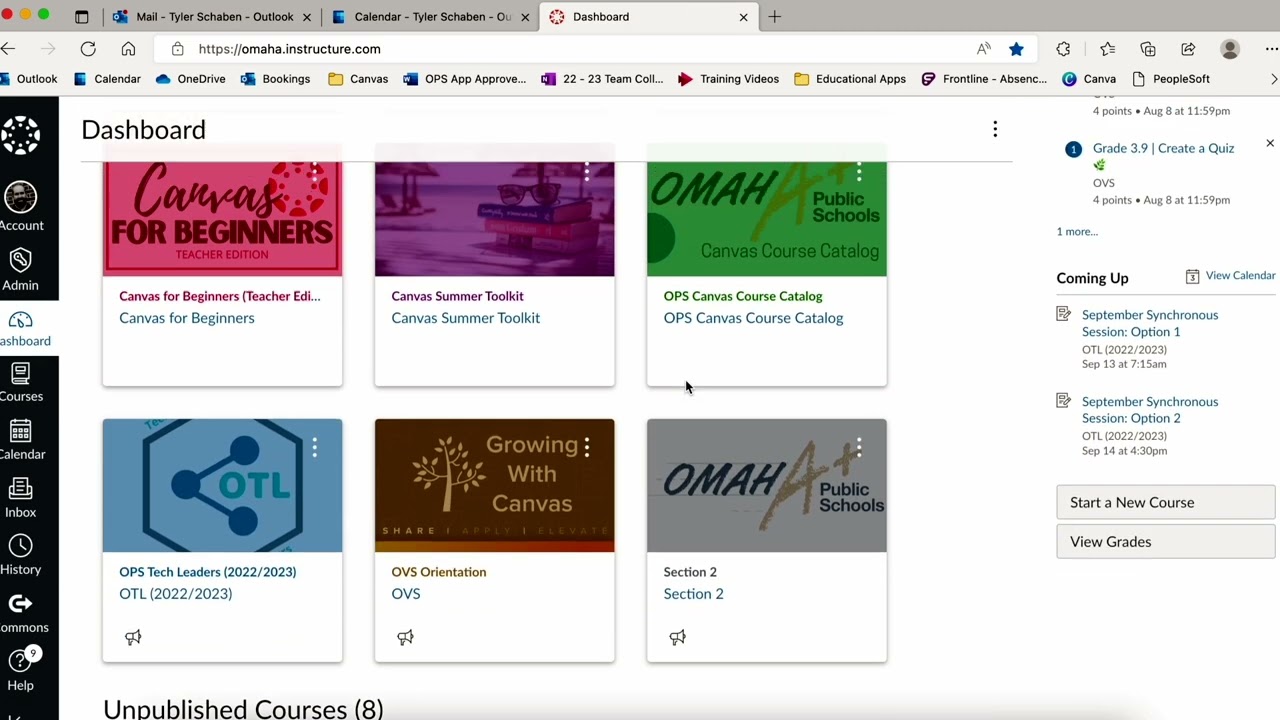Open Canvas Summer Toolkit course title
Image resolution: width=1280 pixels, height=720 pixels.
457,296
